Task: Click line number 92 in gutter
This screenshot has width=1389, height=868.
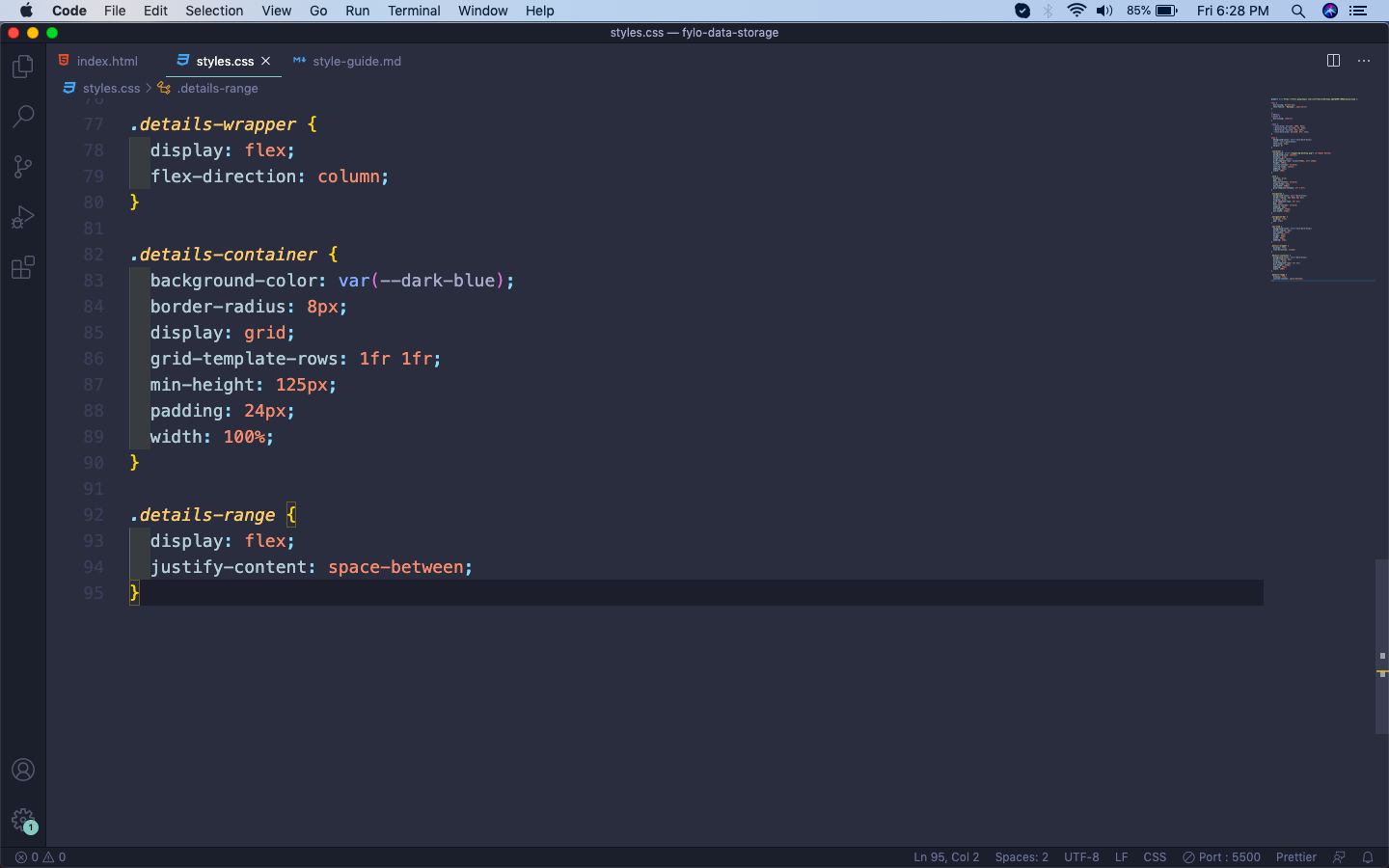Action: 94,515
